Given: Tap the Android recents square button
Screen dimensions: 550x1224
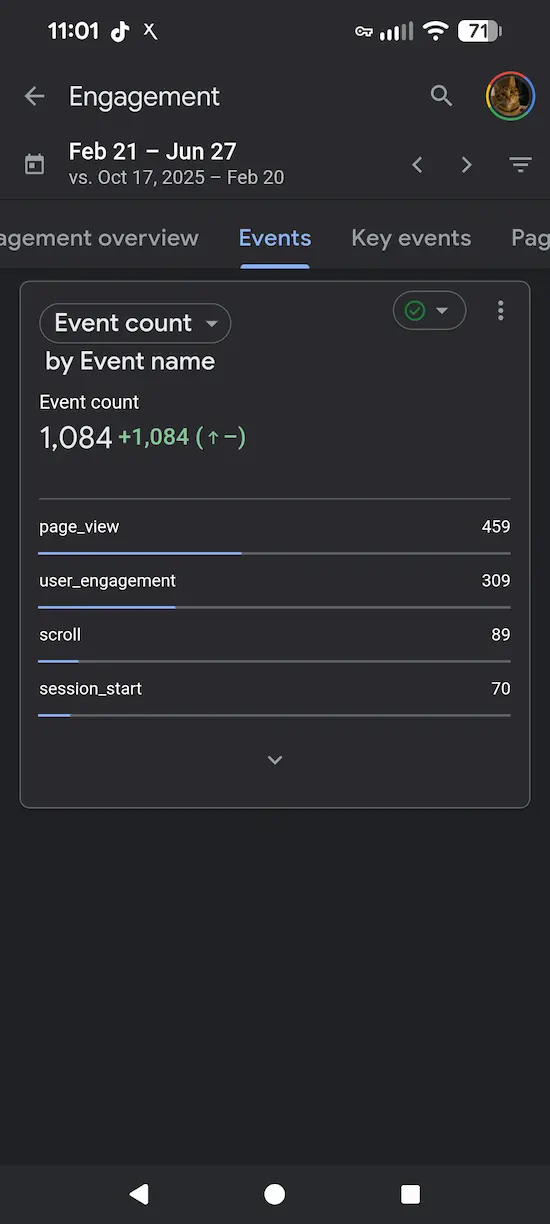Looking at the screenshot, I should (410, 1194).
